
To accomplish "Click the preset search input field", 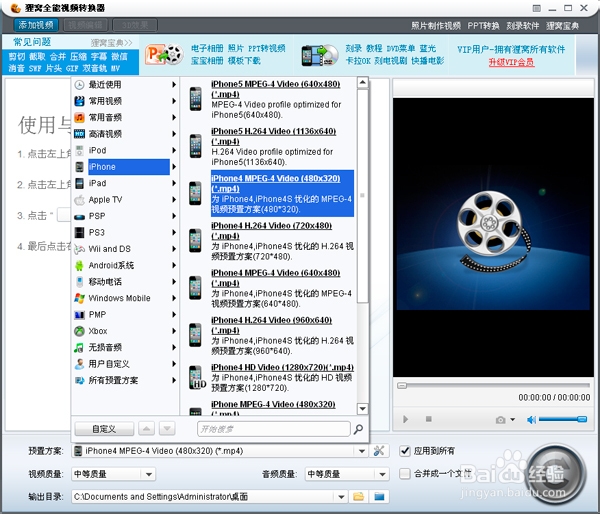I will click(x=274, y=429).
